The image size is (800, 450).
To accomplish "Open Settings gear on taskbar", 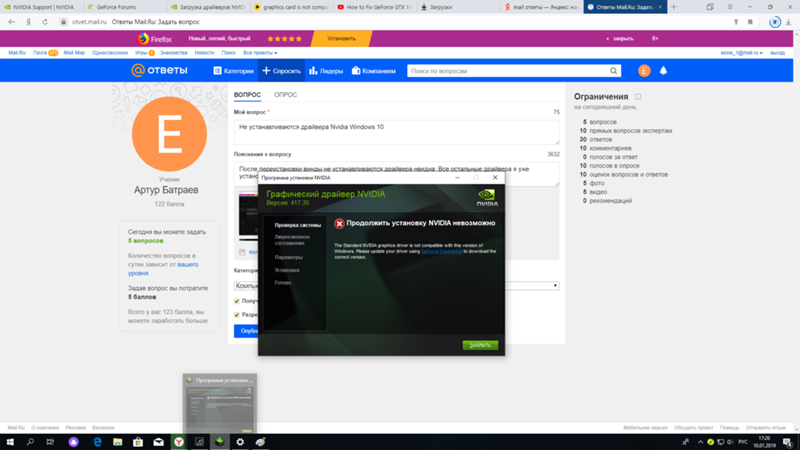I will coord(240,442).
